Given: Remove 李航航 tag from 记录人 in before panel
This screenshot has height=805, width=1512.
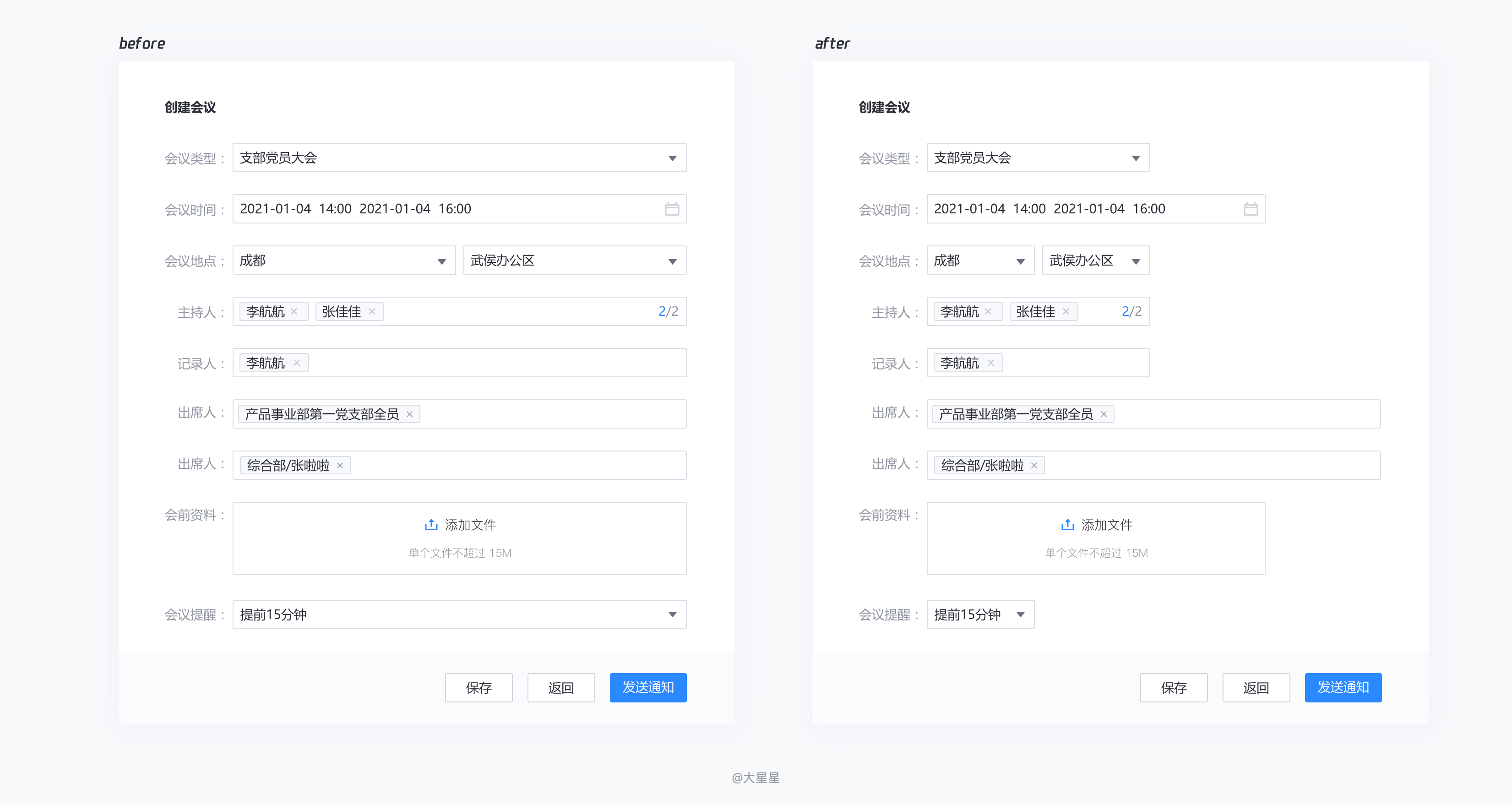Looking at the screenshot, I should click(296, 363).
